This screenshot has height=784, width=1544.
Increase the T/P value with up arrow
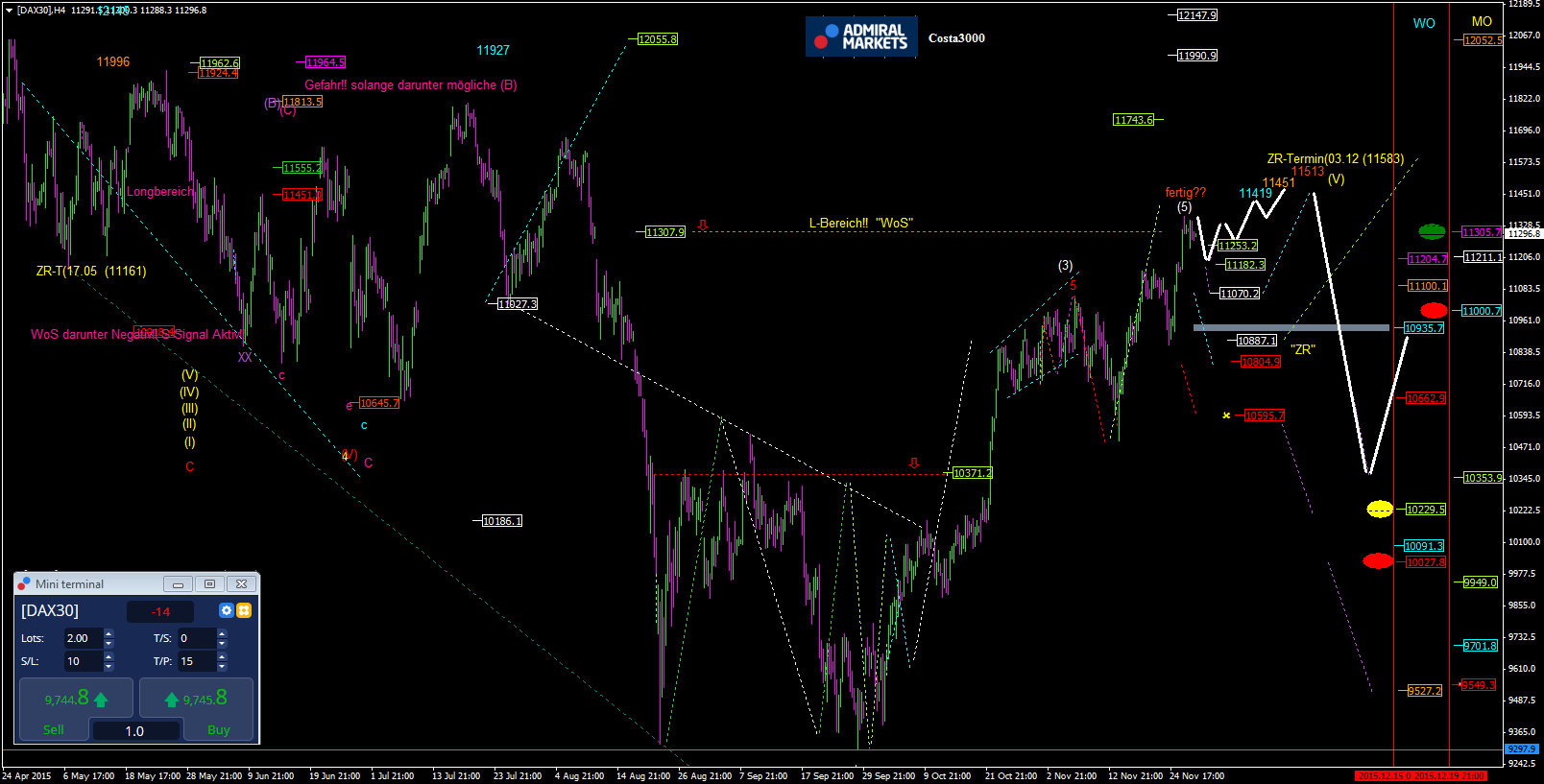pos(222,656)
